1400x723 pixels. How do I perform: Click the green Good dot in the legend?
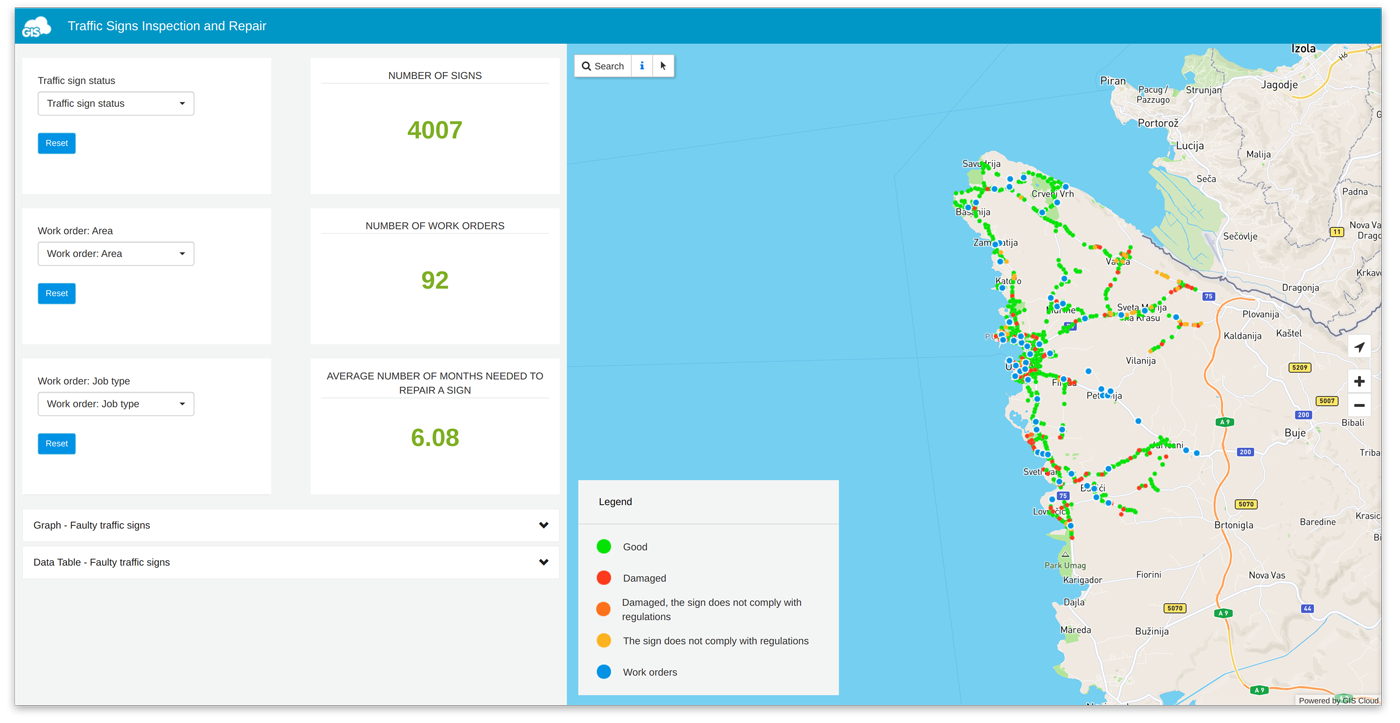pos(603,546)
